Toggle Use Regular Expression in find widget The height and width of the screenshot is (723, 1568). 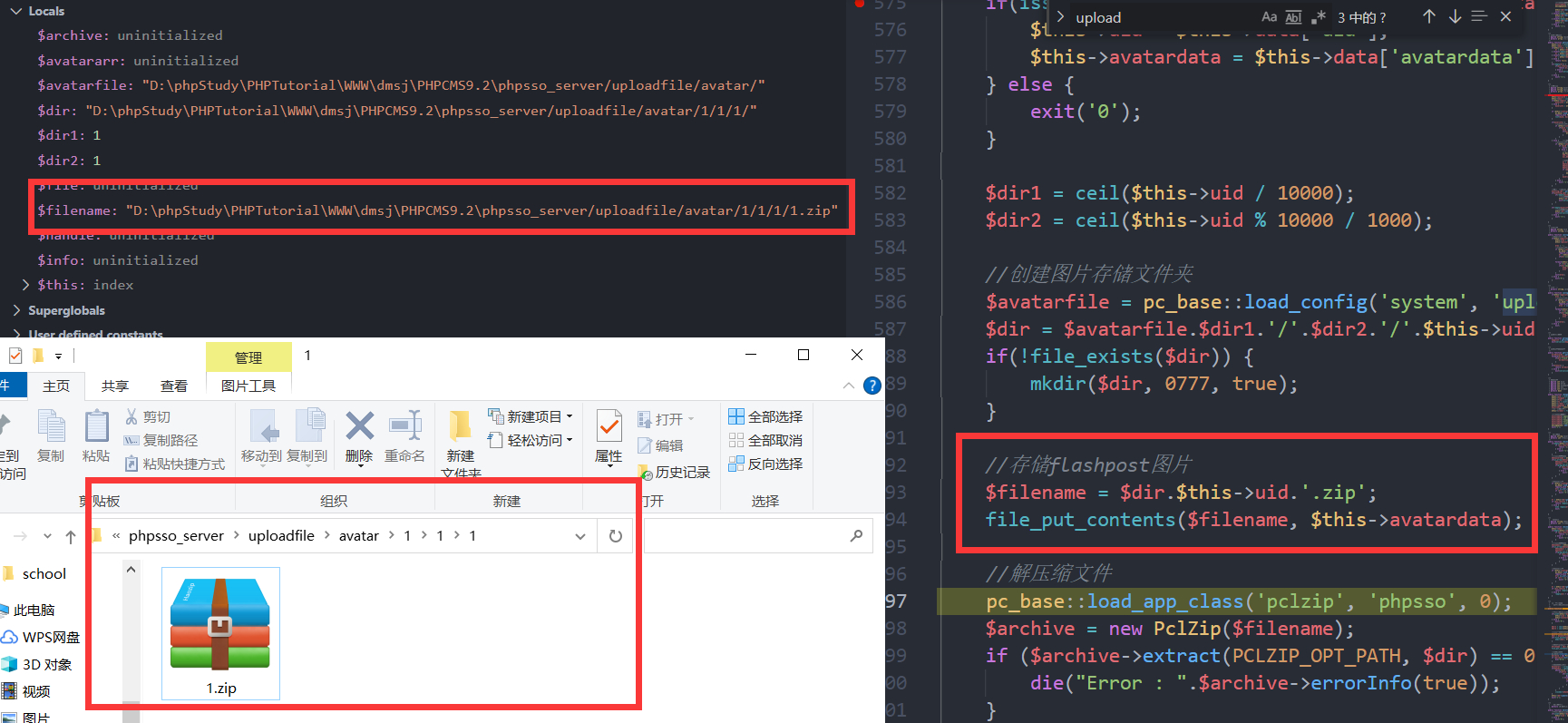1318,17
